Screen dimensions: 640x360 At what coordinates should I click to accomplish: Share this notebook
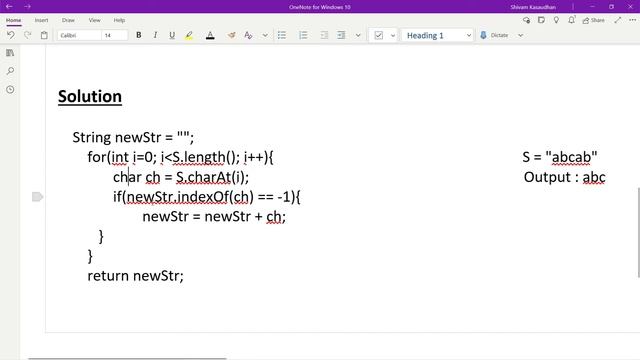[x=593, y=20]
